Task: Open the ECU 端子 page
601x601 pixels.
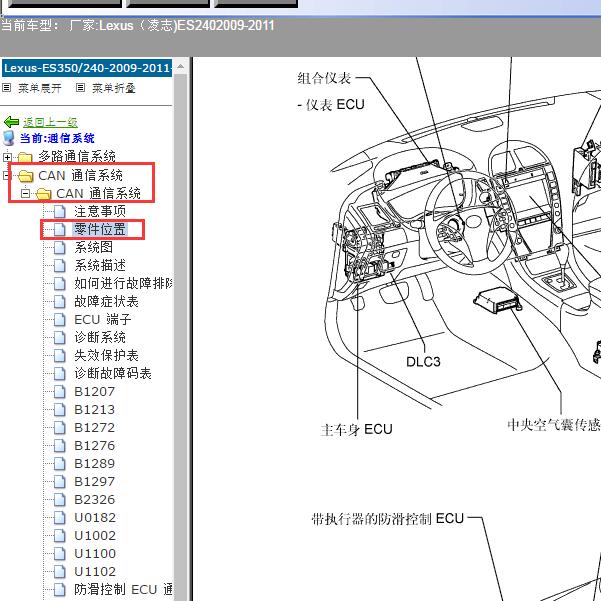Action: pyautogui.click(x=103, y=319)
